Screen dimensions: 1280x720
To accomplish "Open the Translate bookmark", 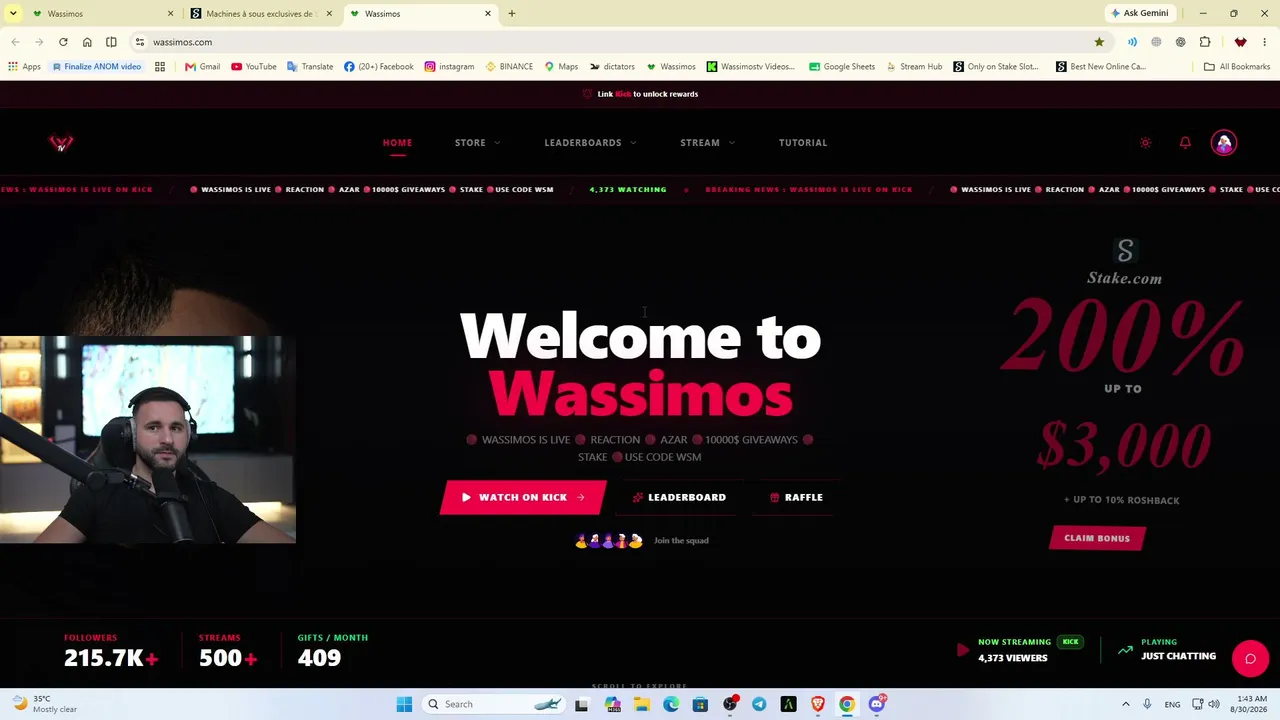I will point(310,67).
